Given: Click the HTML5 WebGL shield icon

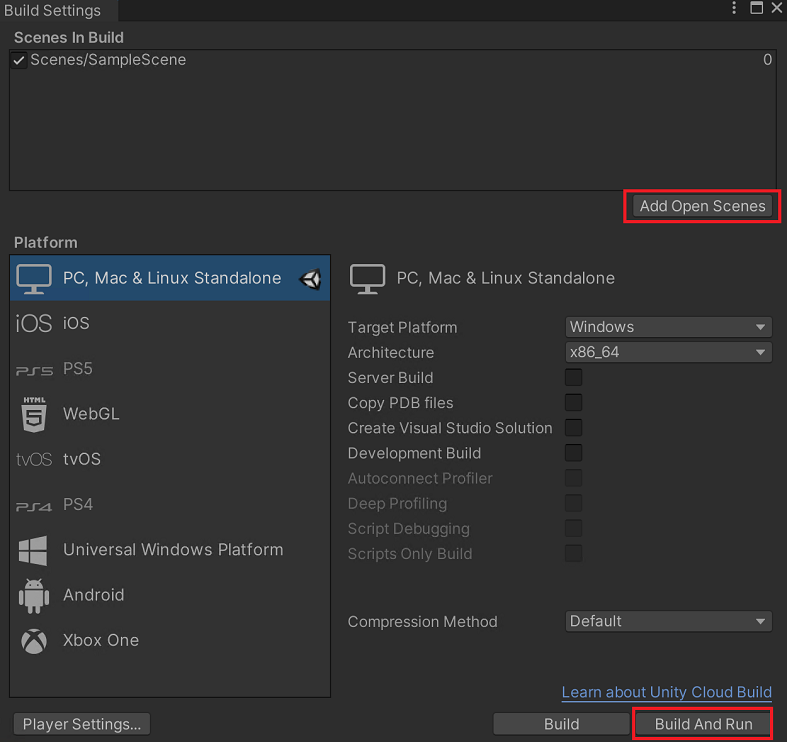Looking at the screenshot, I should tap(34, 414).
